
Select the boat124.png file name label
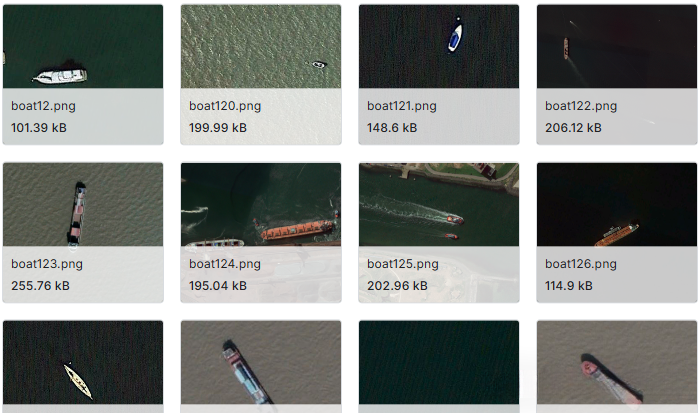[x=225, y=264]
